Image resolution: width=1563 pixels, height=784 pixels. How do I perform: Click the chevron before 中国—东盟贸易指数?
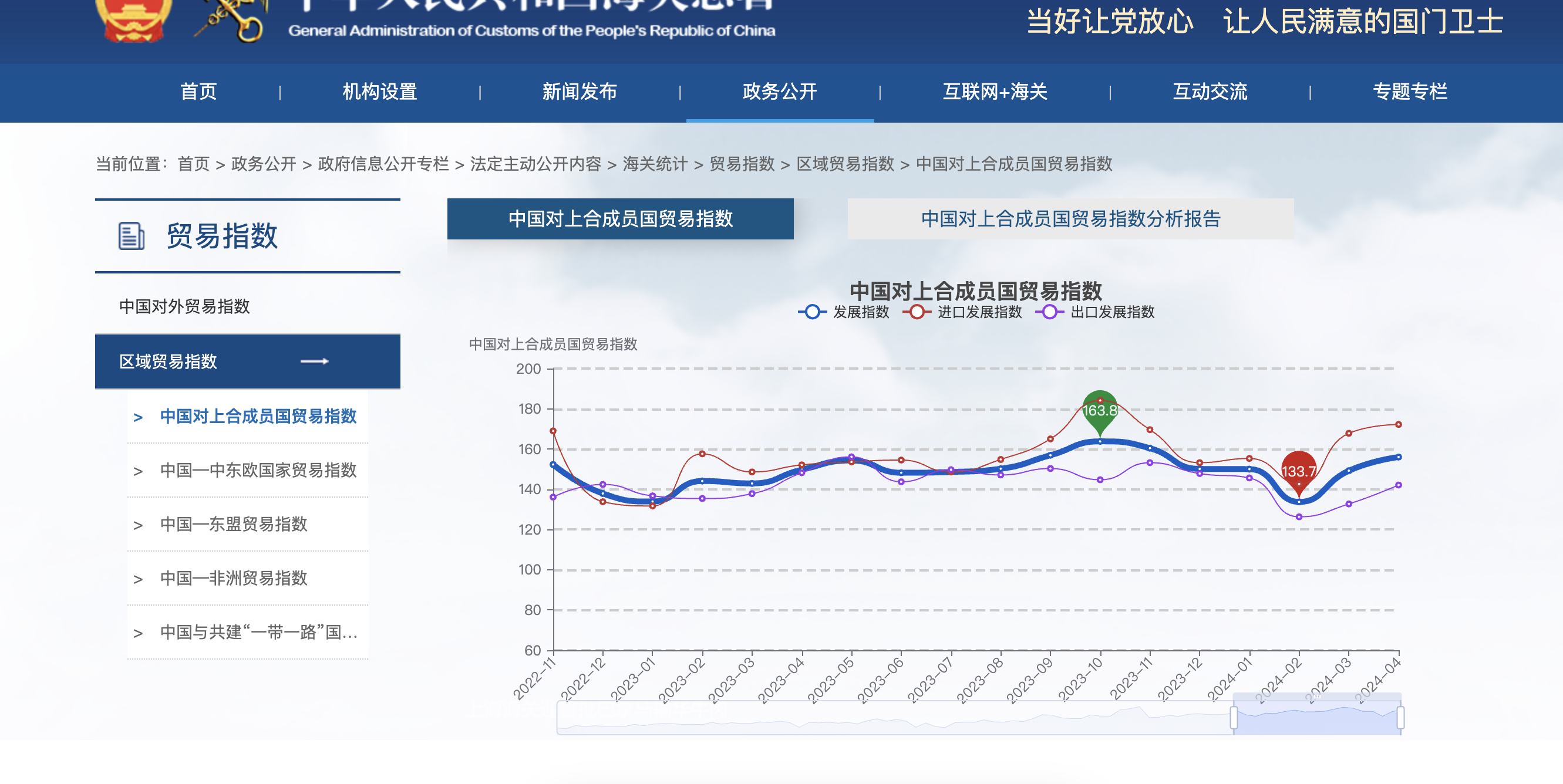[139, 525]
